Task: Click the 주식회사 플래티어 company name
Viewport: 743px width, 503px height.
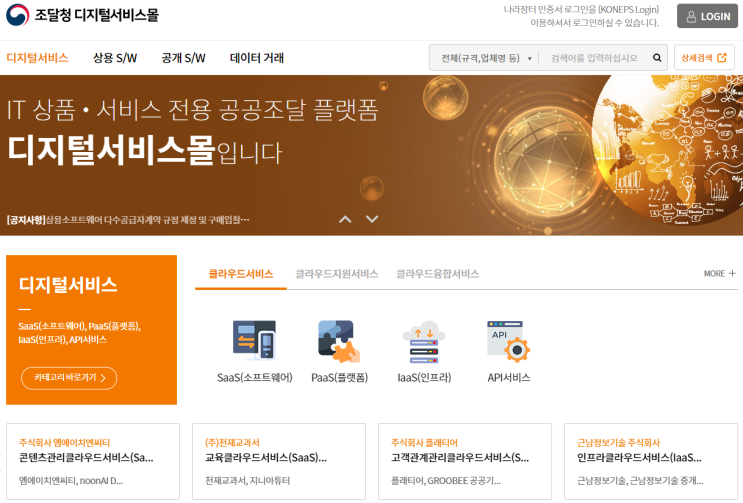Action: tap(424, 442)
